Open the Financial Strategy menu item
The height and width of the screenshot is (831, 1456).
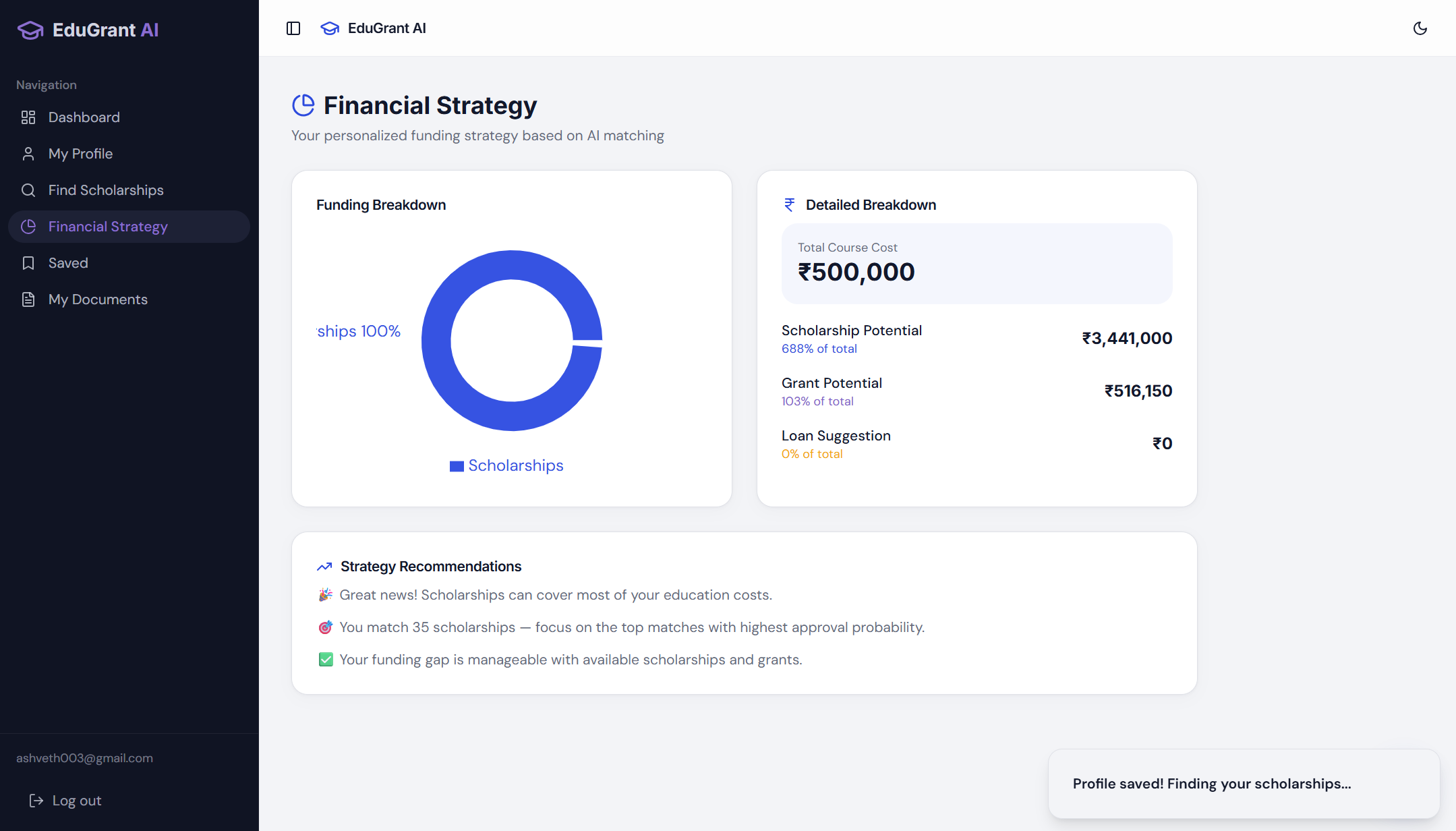[108, 227]
